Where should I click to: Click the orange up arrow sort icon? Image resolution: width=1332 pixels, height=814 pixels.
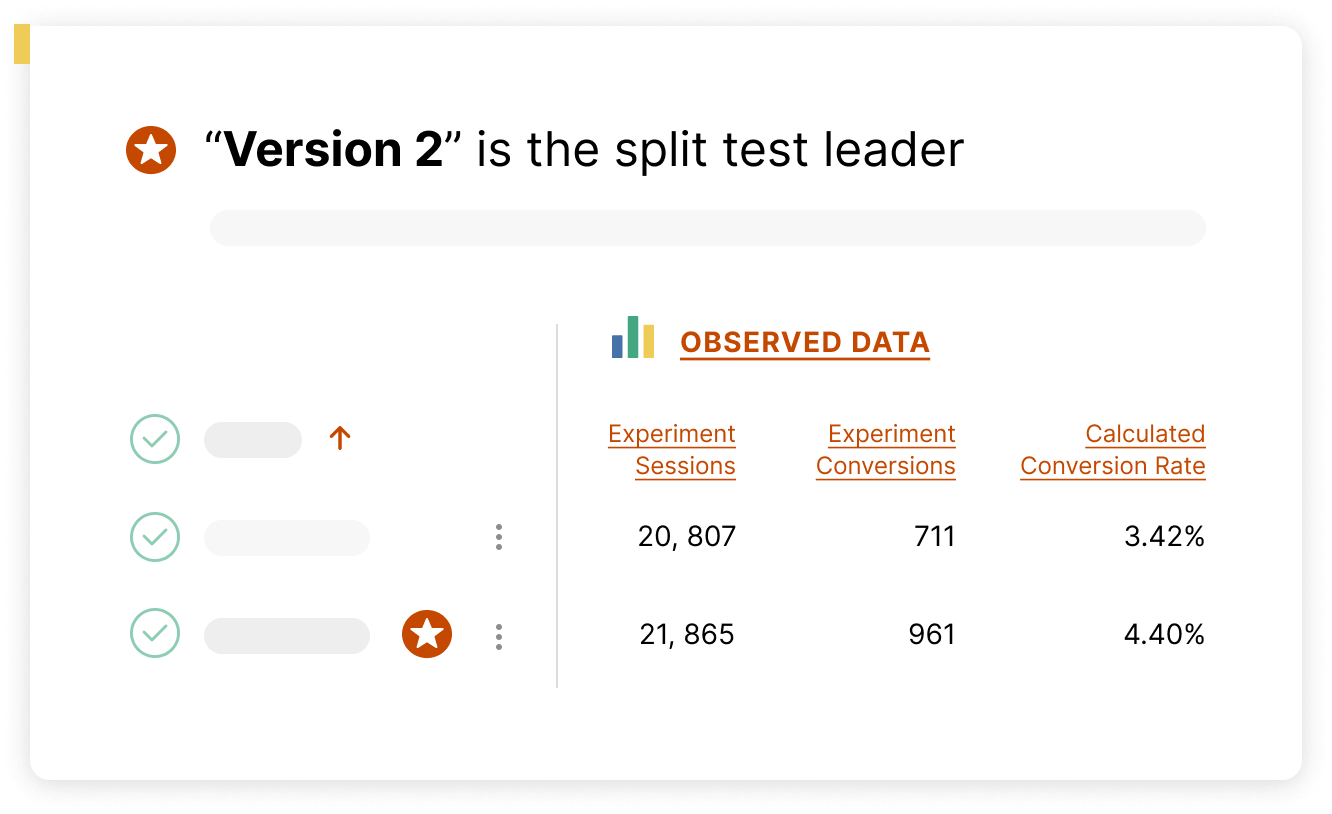[340, 438]
